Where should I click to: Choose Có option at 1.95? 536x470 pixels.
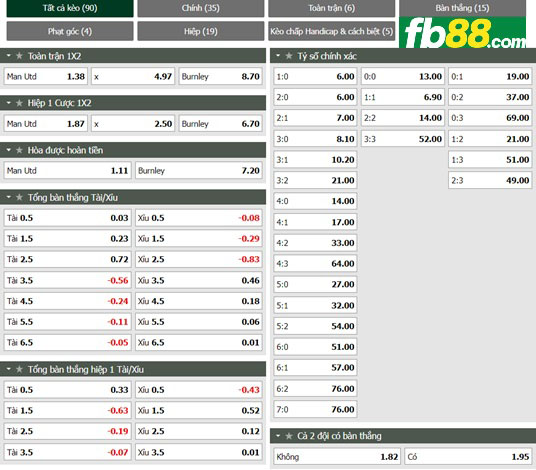(468, 457)
